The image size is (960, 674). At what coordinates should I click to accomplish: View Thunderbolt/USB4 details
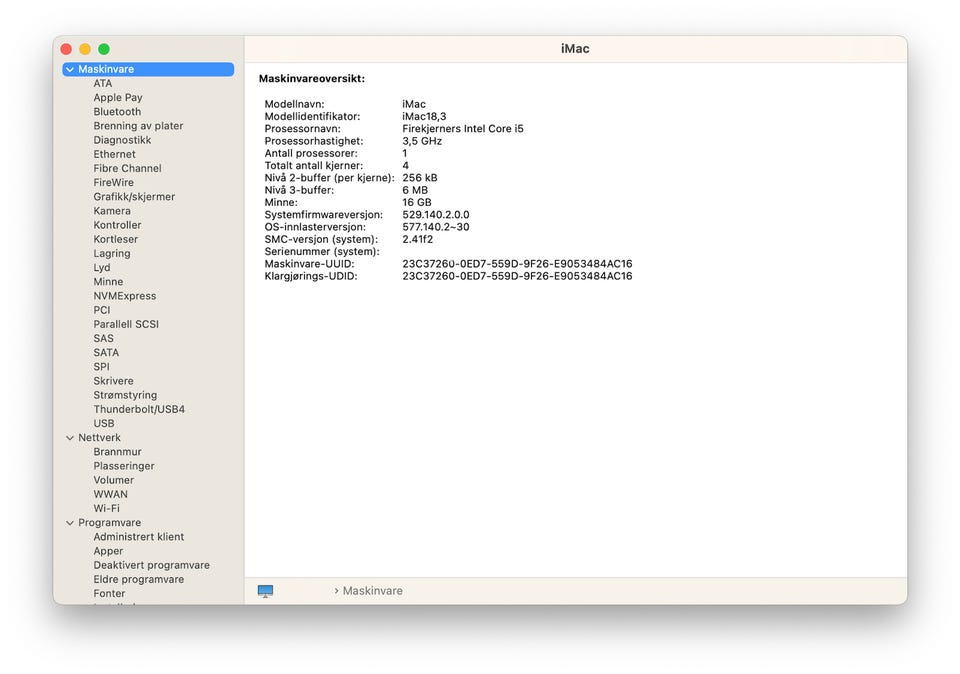point(139,409)
